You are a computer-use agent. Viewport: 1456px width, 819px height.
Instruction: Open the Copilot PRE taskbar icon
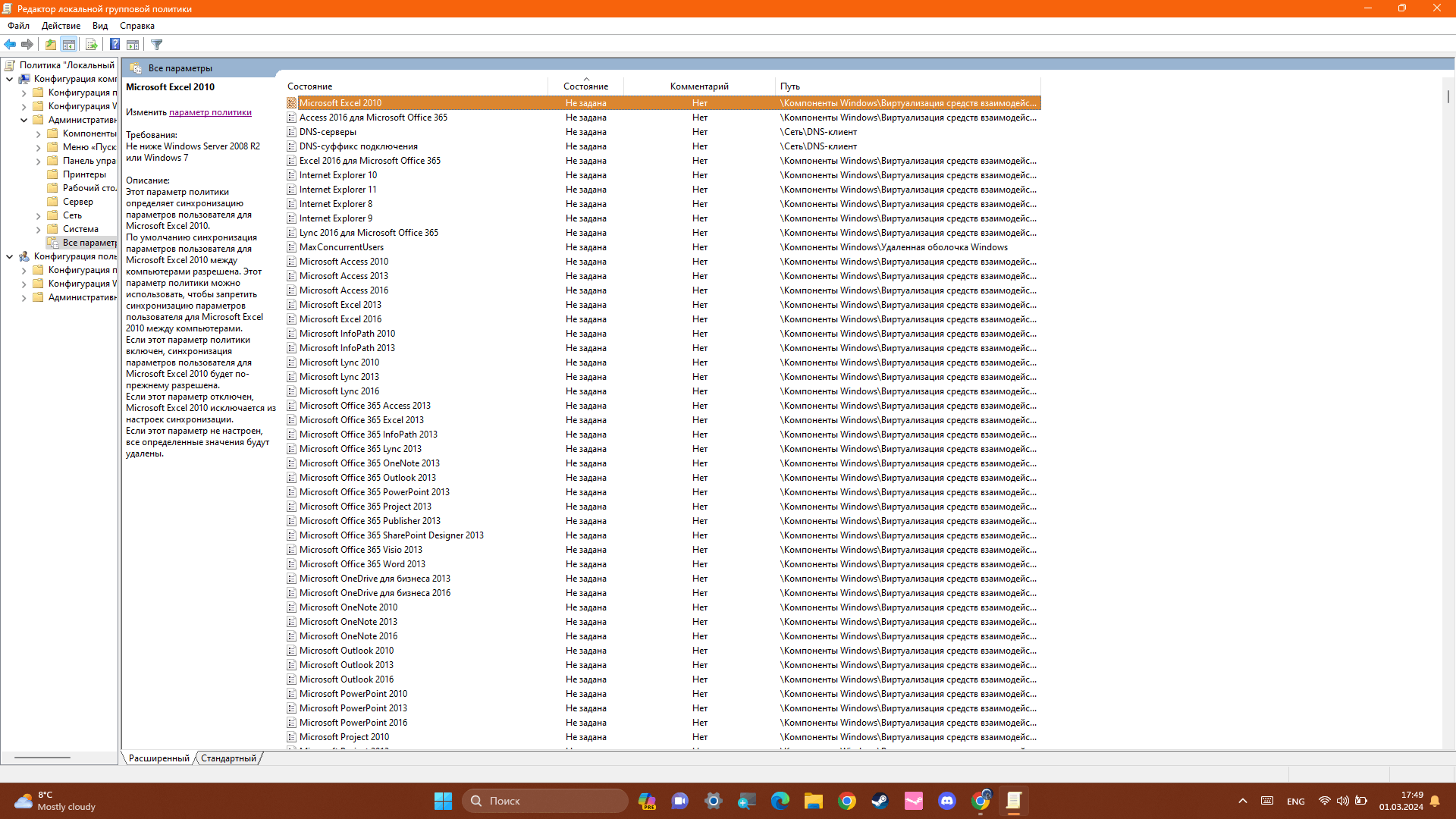click(x=647, y=801)
